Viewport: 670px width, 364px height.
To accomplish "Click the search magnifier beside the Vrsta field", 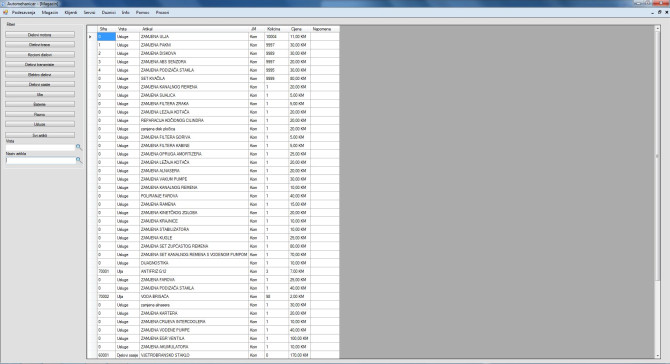I will [79, 147].
